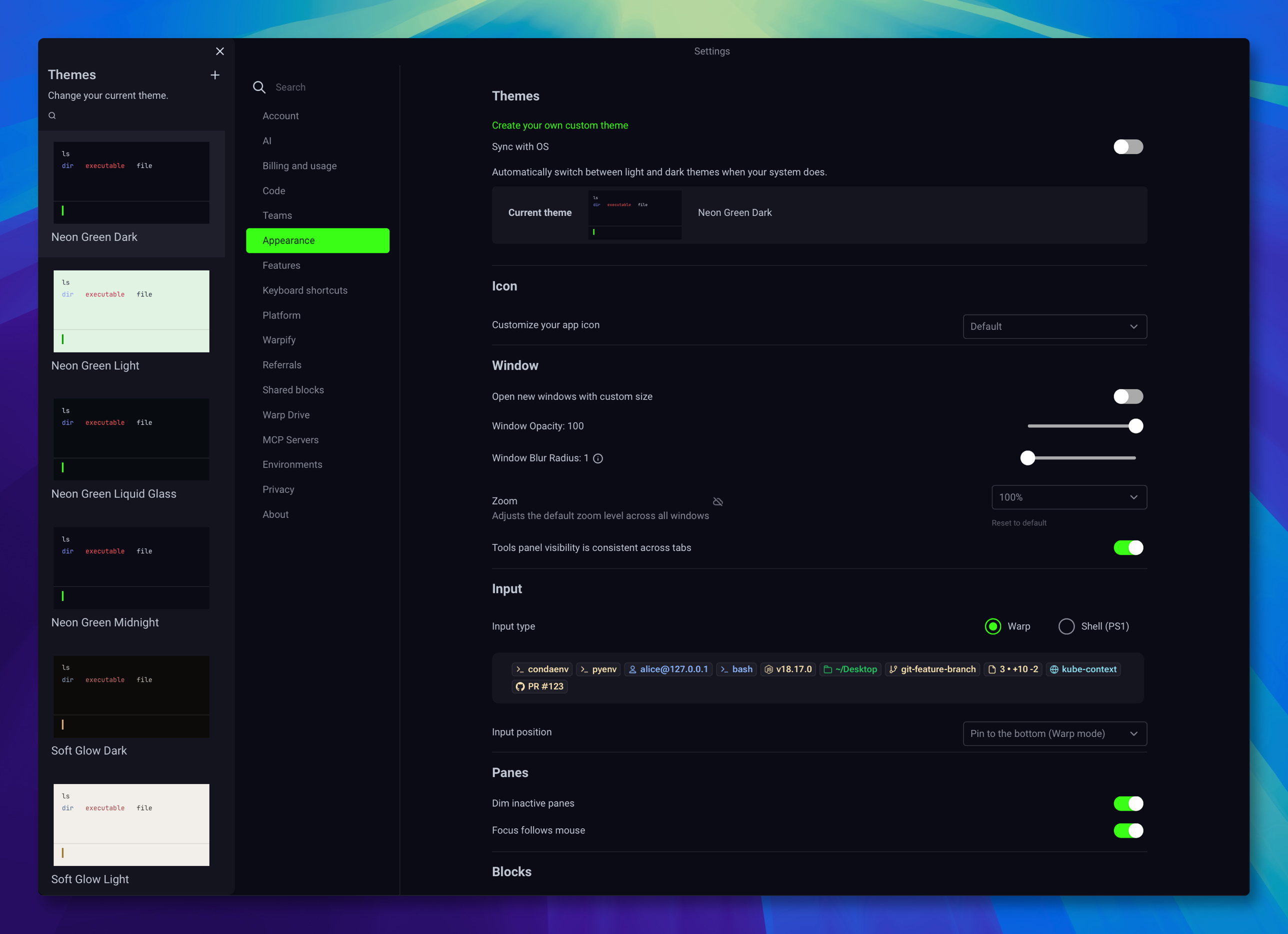The image size is (1288, 934).
Task: Click the Window Opacity slider handle
Action: click(x=1135, y=426)
